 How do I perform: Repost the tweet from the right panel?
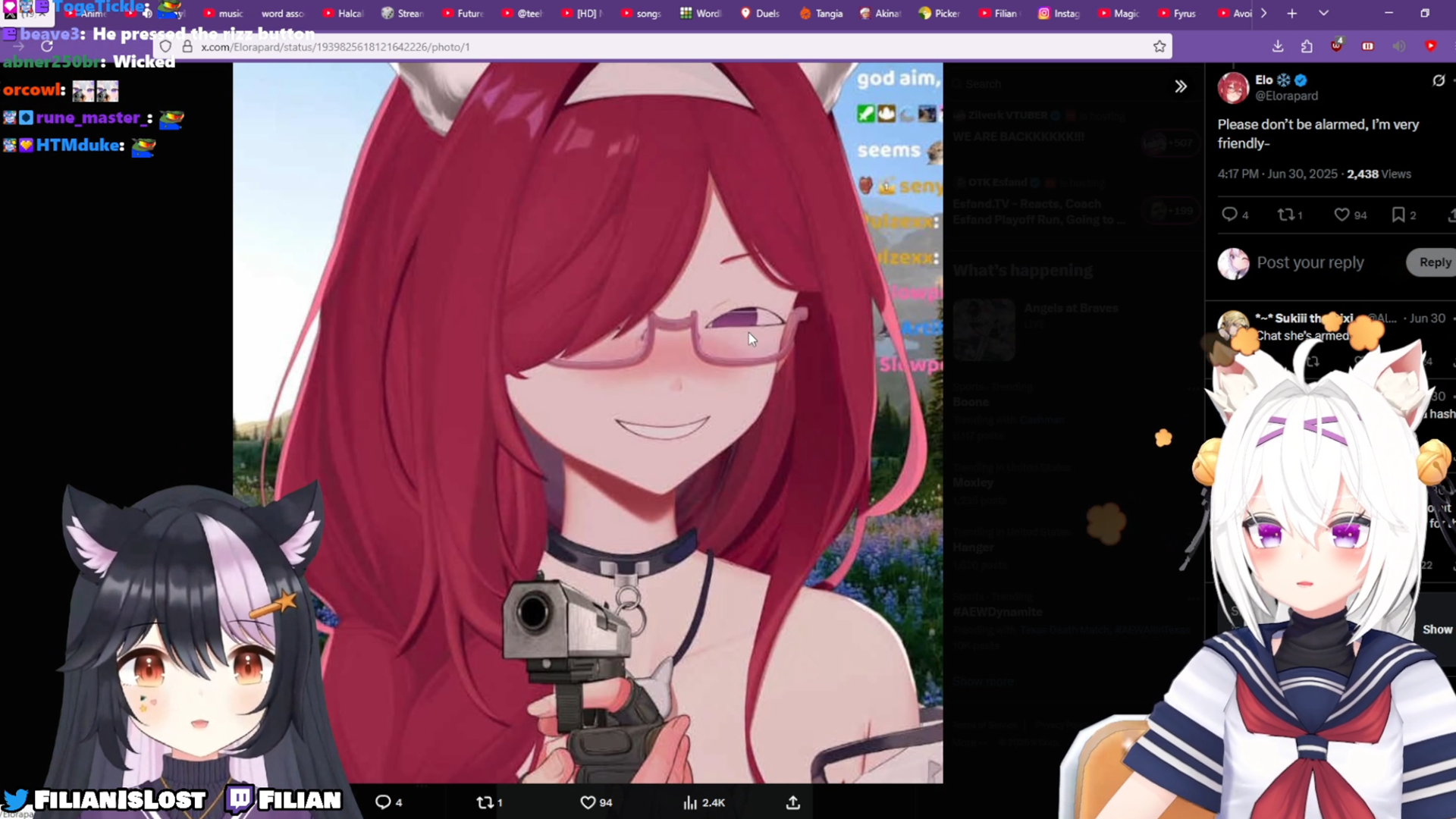[1290, 215]
